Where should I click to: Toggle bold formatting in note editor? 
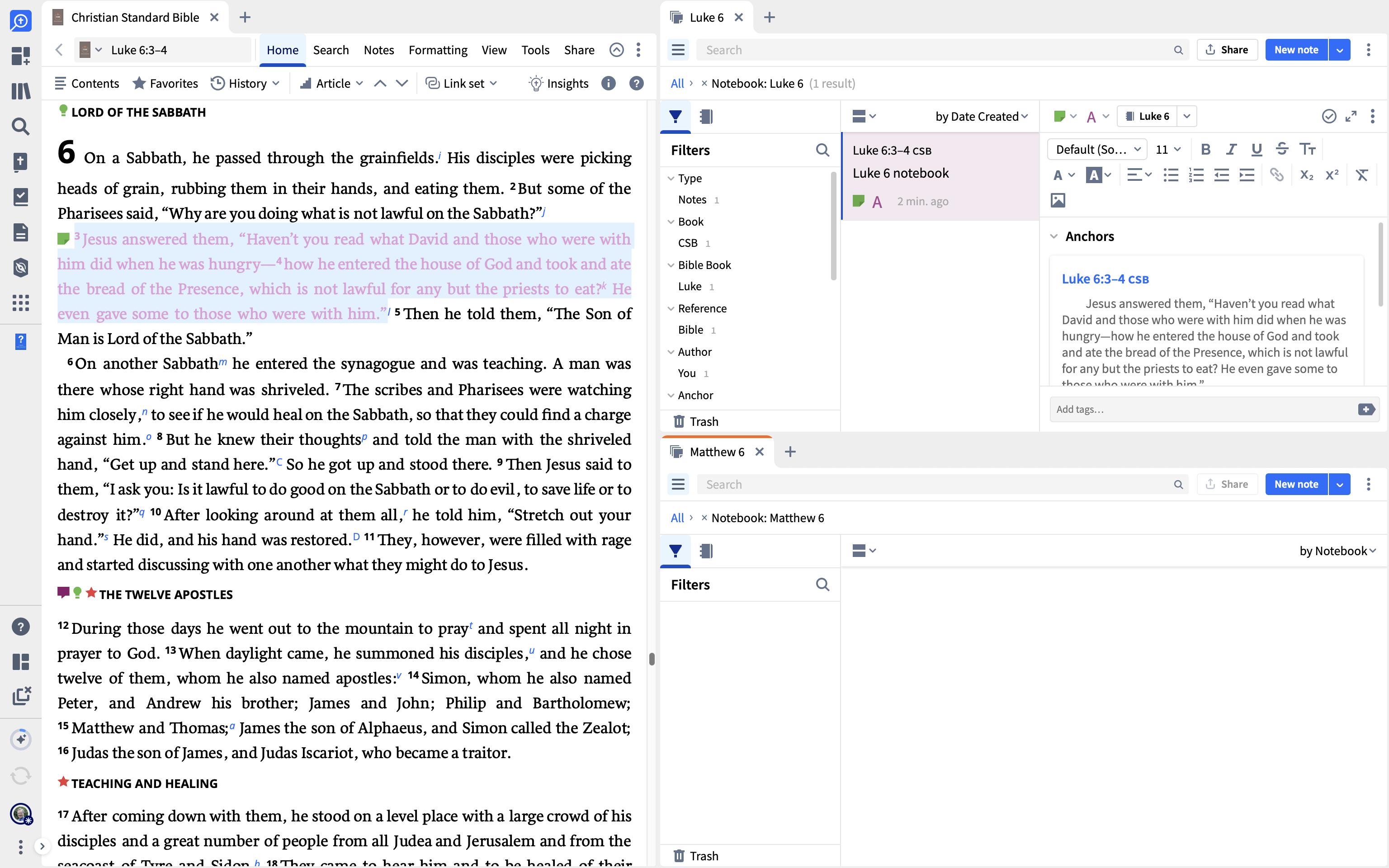pyautogui.click(x=1205, y=149)
